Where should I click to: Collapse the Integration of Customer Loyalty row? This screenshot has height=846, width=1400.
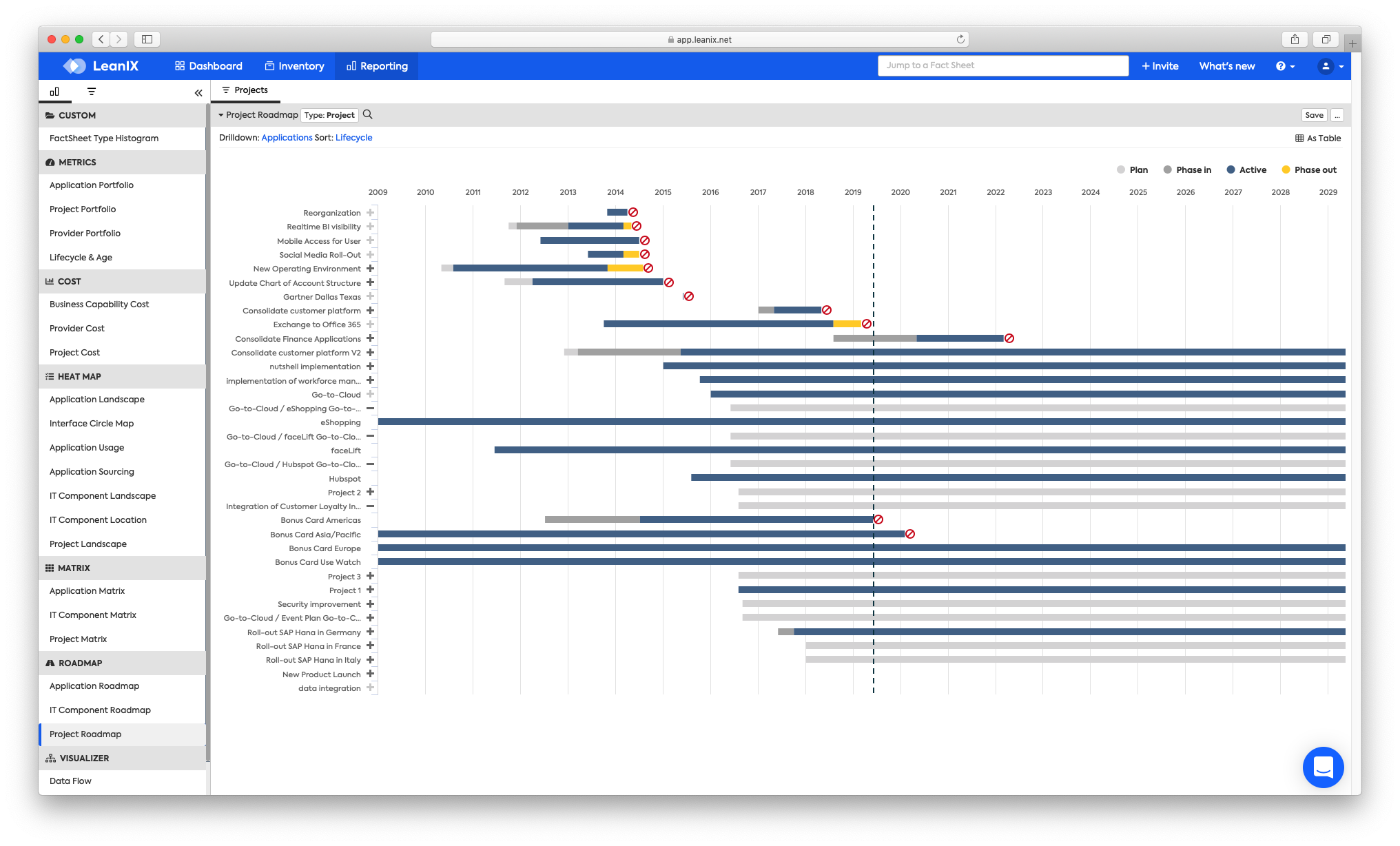[370, 506]
